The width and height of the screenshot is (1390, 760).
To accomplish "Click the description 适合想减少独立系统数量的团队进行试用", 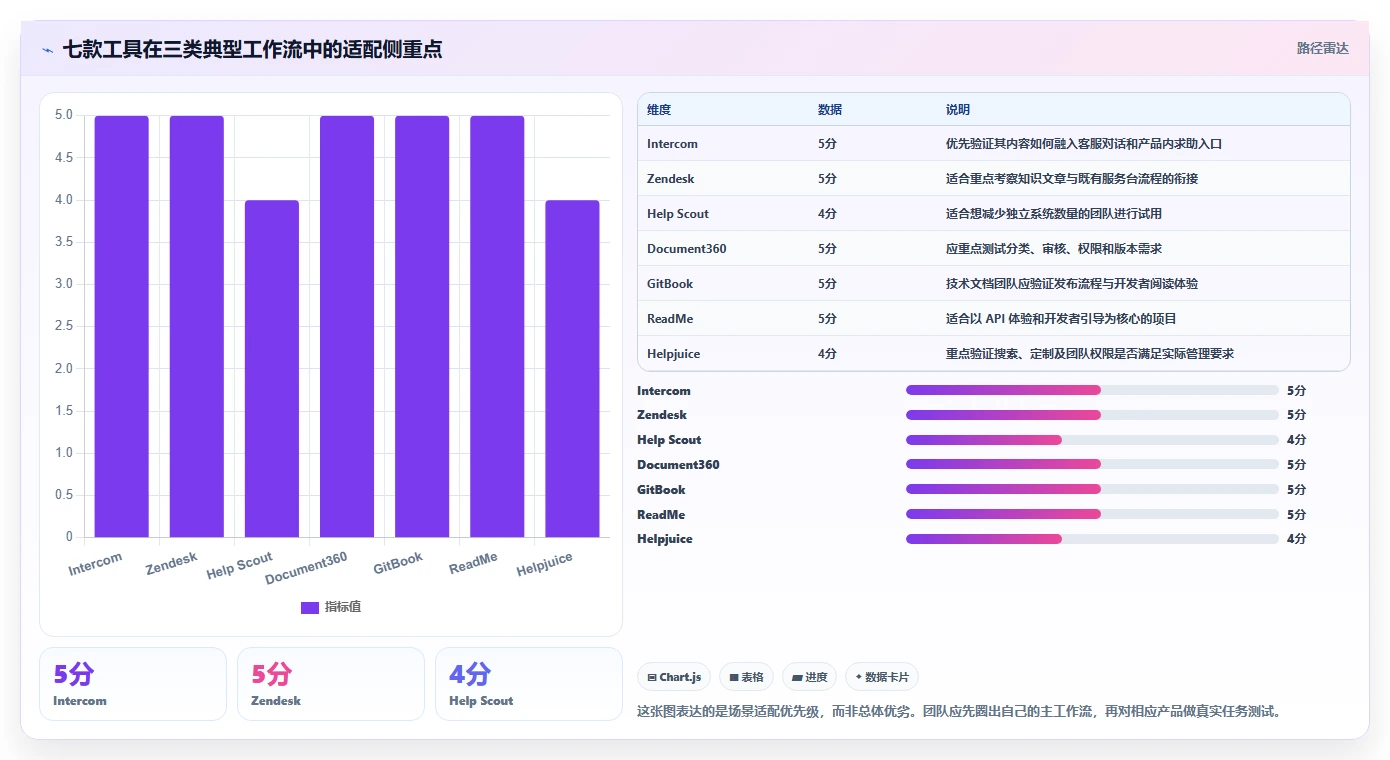I will [x=1054, y=214].
